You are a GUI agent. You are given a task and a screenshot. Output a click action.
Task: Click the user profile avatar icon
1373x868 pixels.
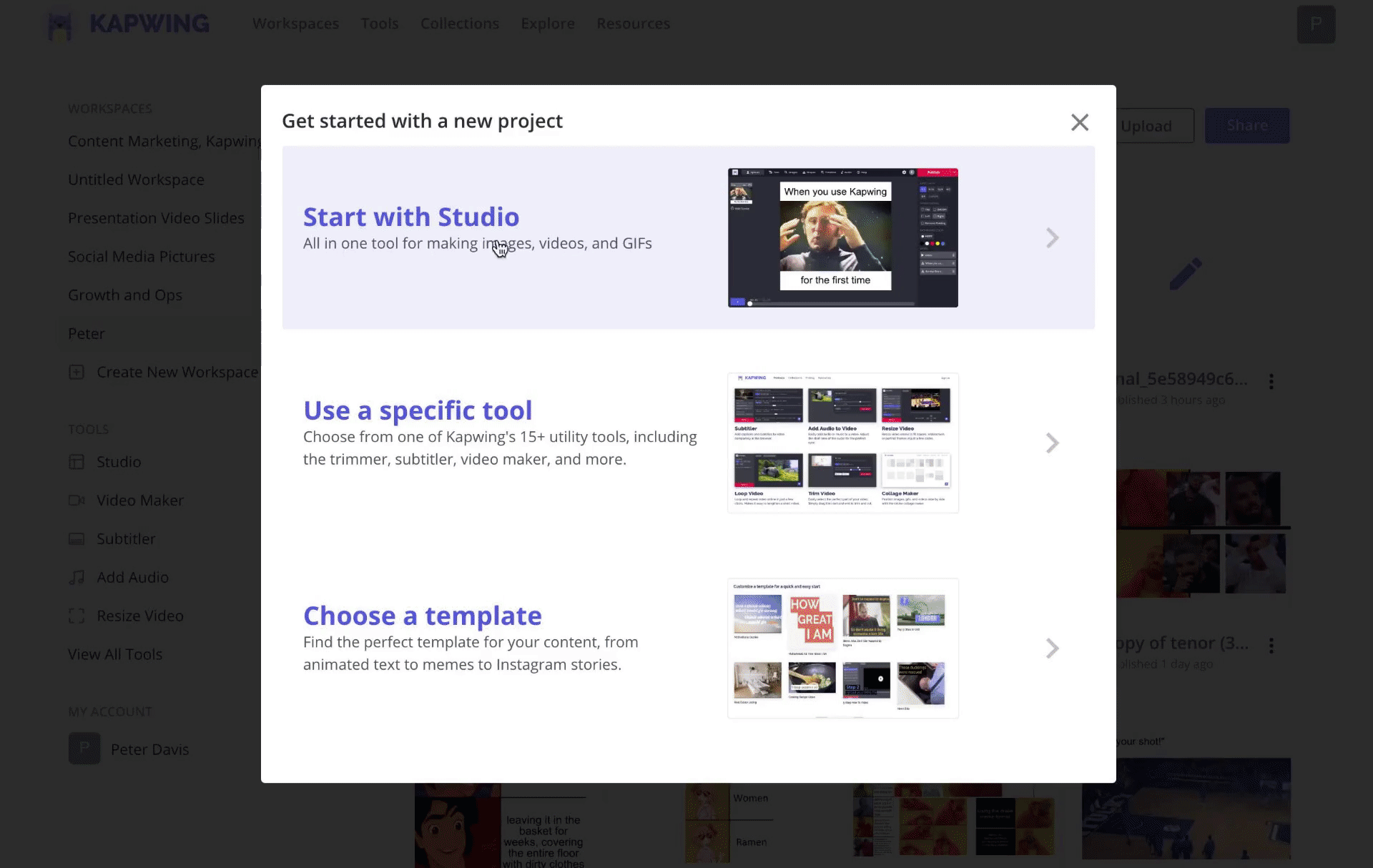pyautogui.click(x=1316, y=24)
